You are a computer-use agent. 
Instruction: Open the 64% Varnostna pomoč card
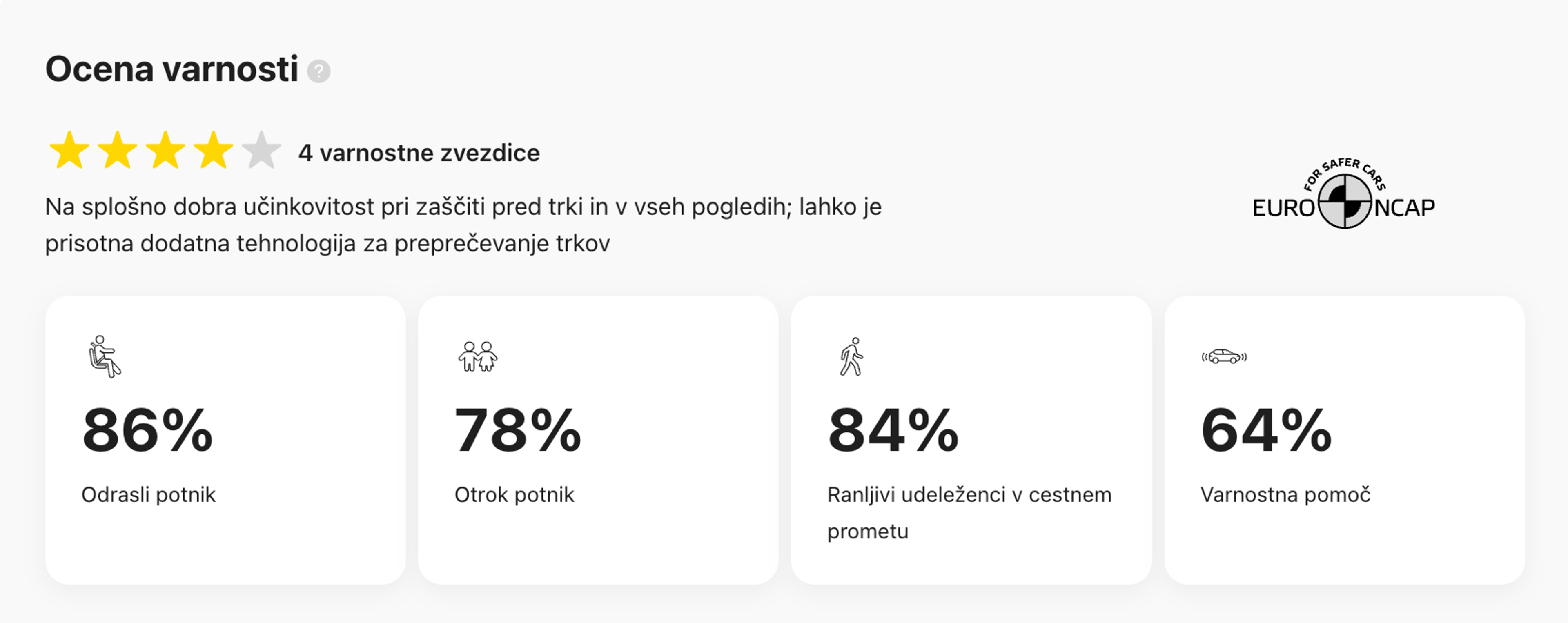click(x=1345, y=440)
